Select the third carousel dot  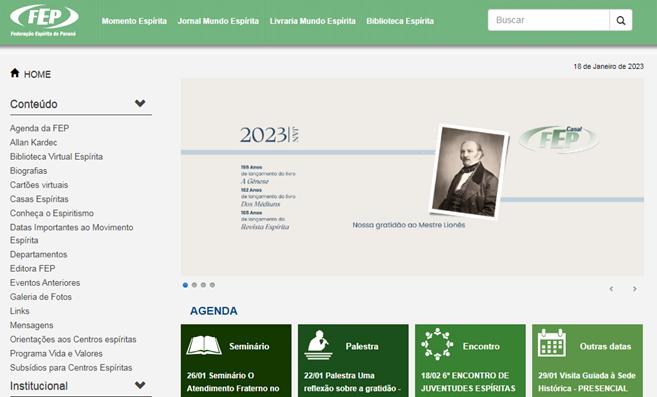[x=203, y=285]
